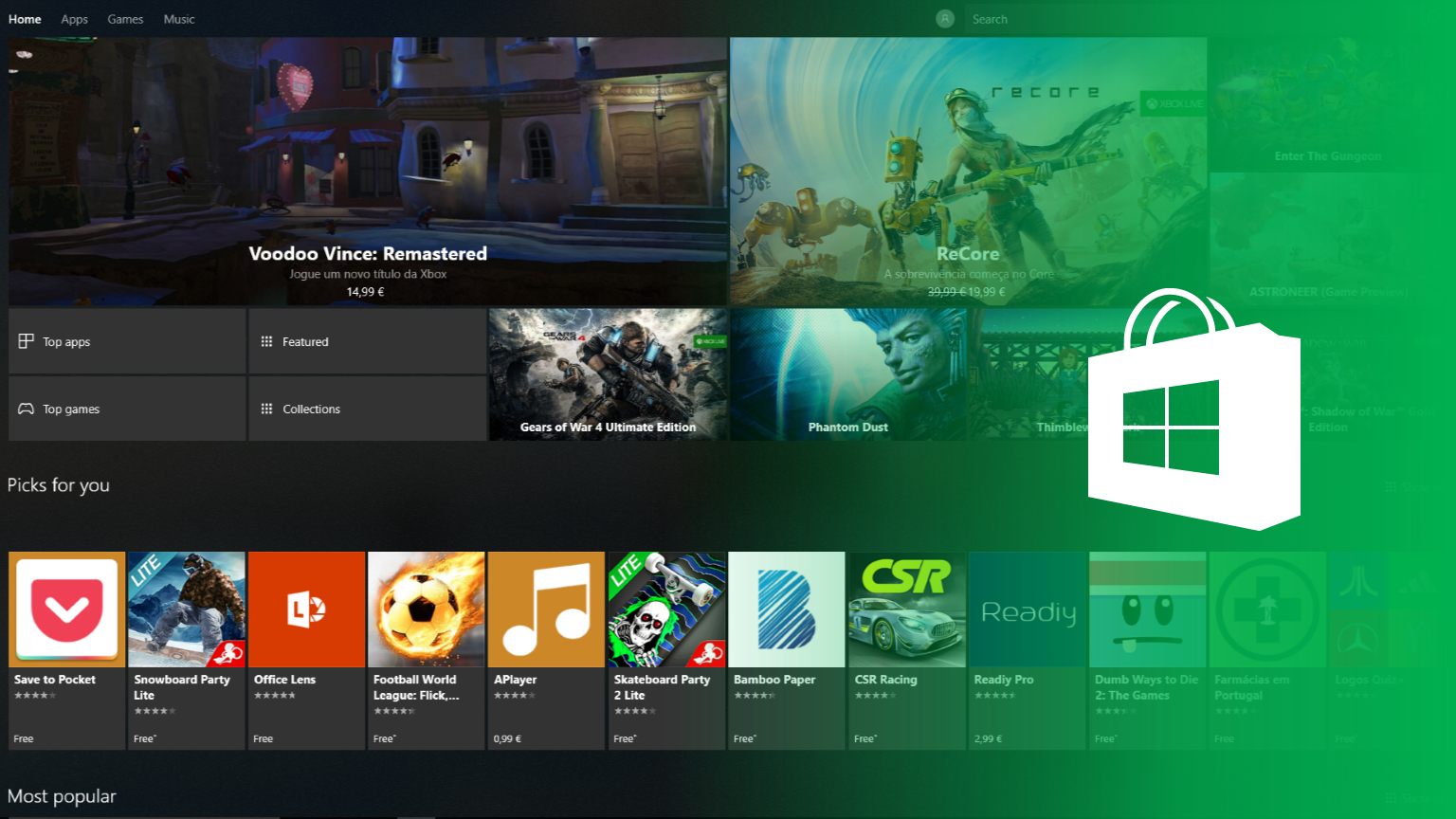1456x819 pixels.
Task: Switch to the Apps tab
Action: (74, 19)
